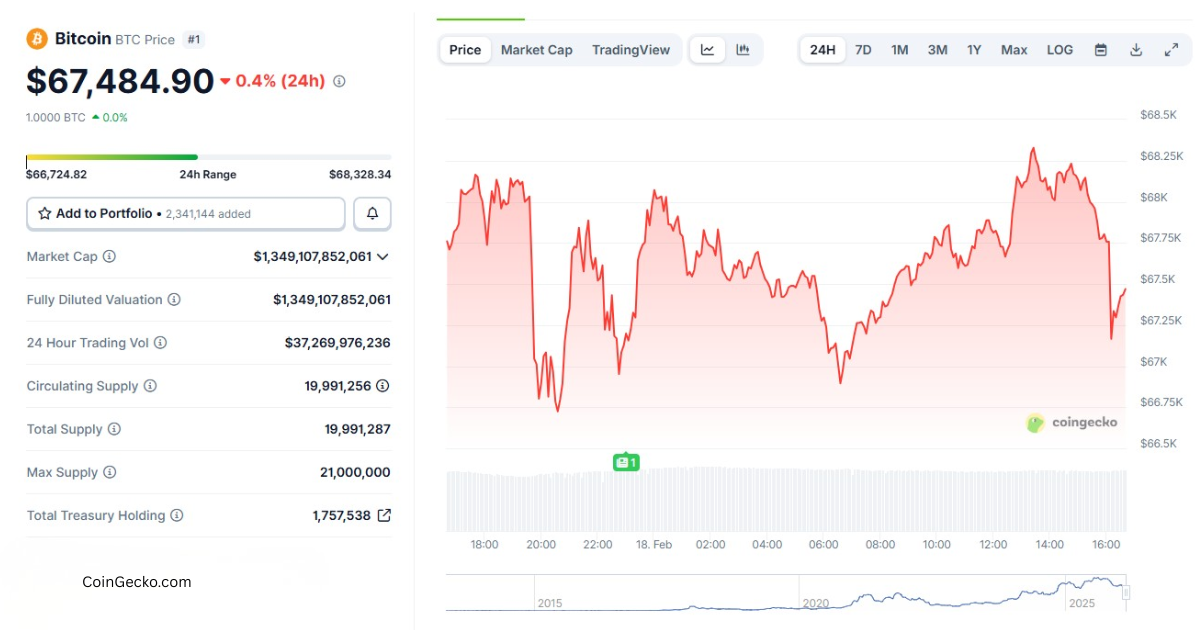The width and height of the screenshot is (1200, 630).
Task: Click the Add to Portfolio button
Action: (185, 213)
